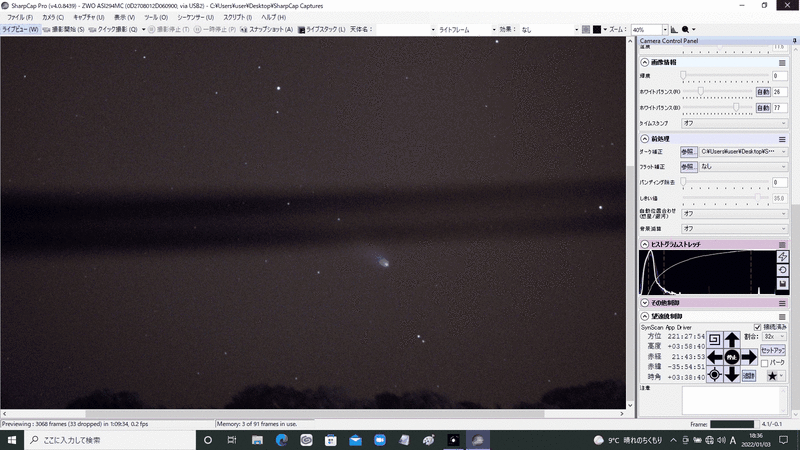
Task: Click the ホワイトバランス(B) slider thumb
Action: 736,107
